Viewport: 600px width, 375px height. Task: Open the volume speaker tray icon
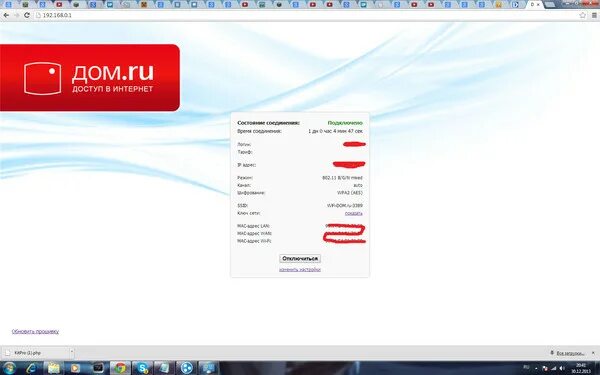562,368
